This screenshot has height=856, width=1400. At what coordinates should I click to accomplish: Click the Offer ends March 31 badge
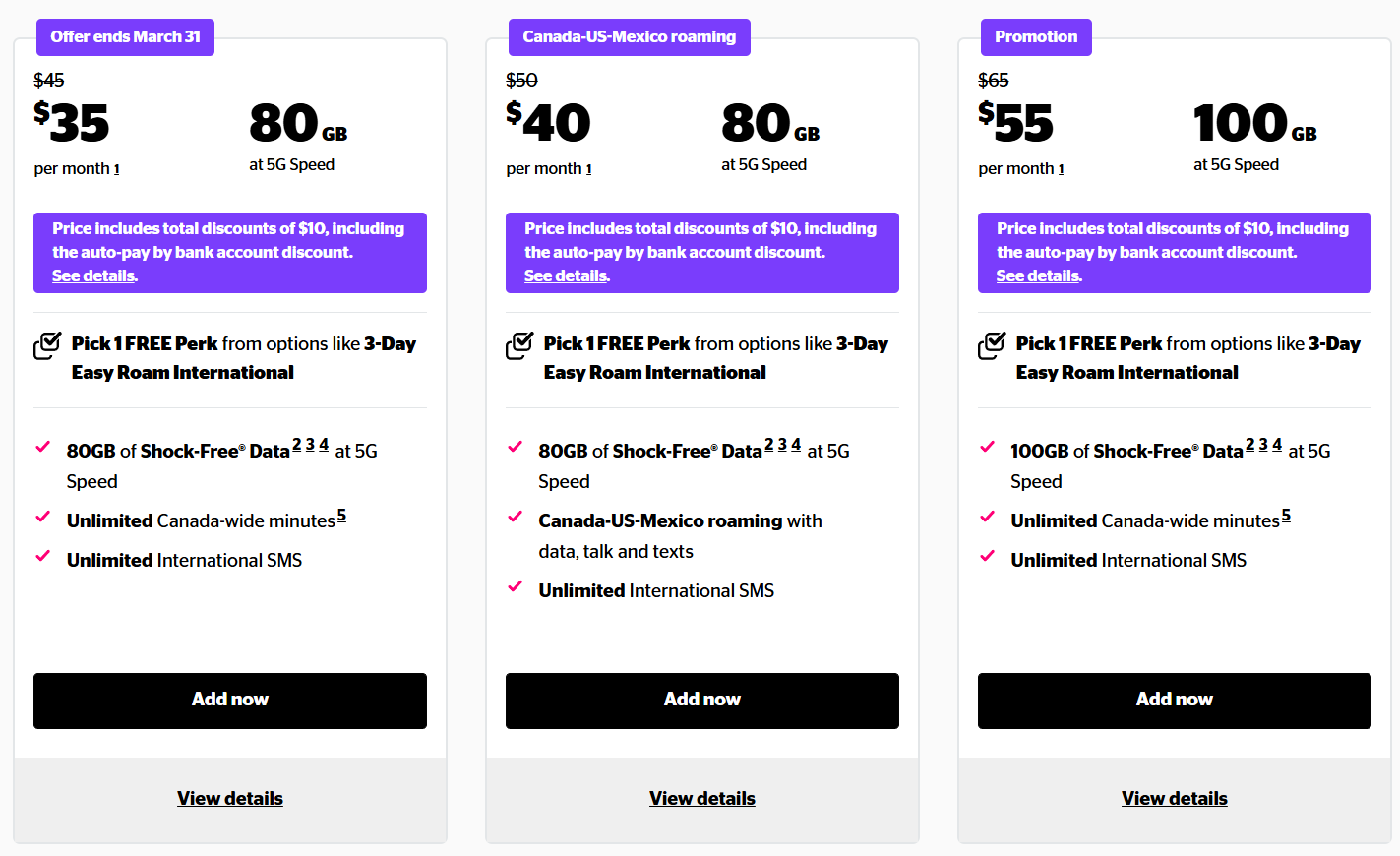pos(126,37)
